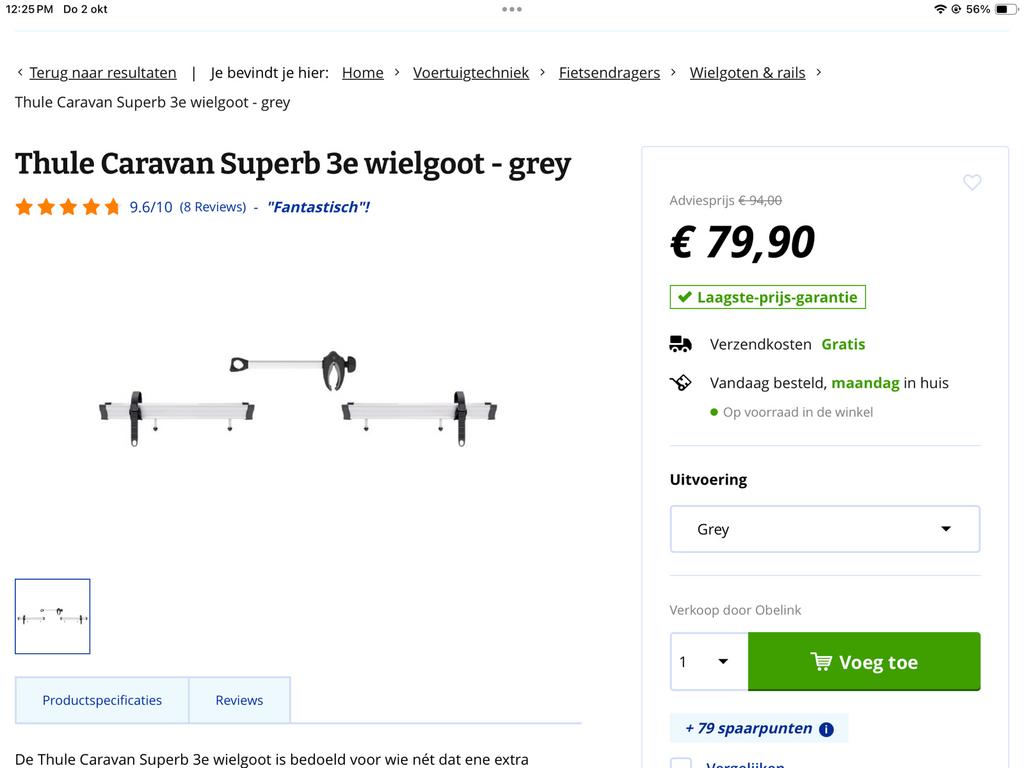Screen dimensions: 1024x768
Task: Click the chevron after Wielgoten & rails
Action: tap(818, 72)
